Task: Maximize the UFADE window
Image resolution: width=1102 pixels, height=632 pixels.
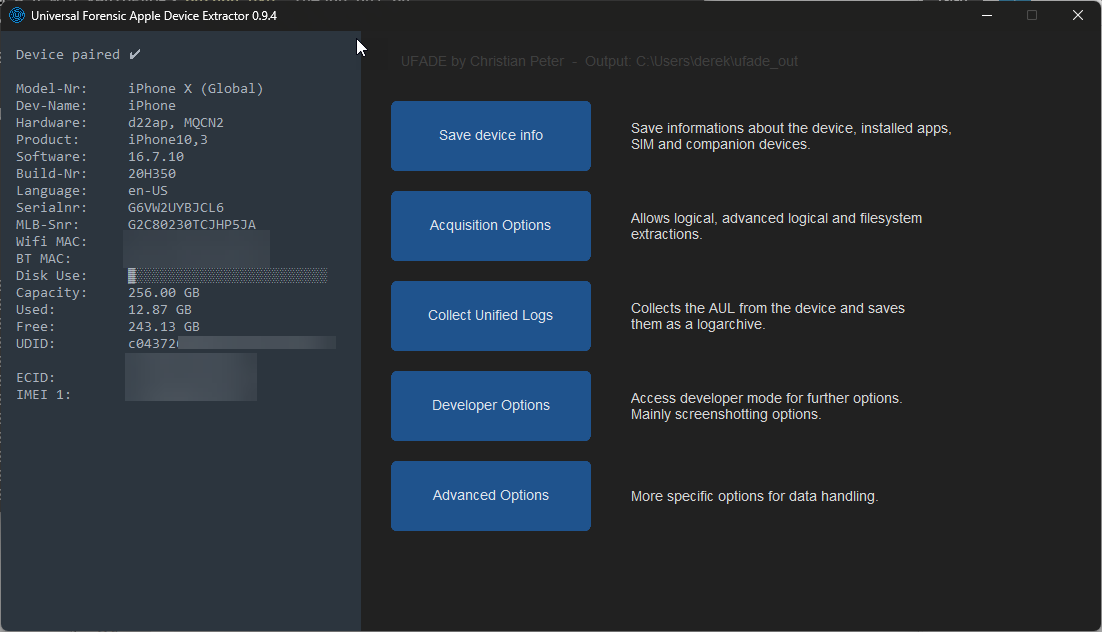Action: (1032, 16)
